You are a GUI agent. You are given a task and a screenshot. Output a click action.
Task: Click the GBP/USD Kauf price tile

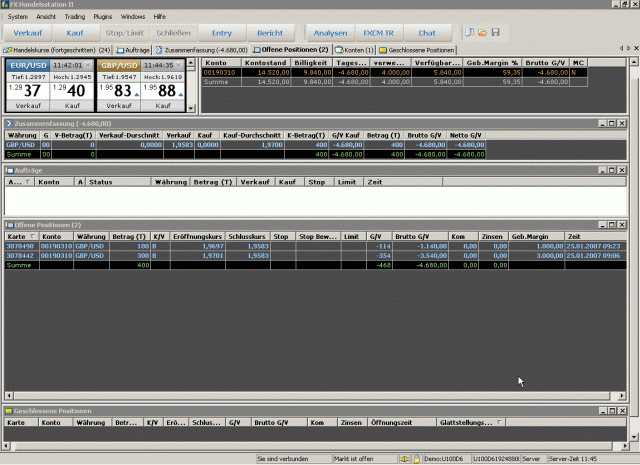pyautogui.click(x=166, y=91)
